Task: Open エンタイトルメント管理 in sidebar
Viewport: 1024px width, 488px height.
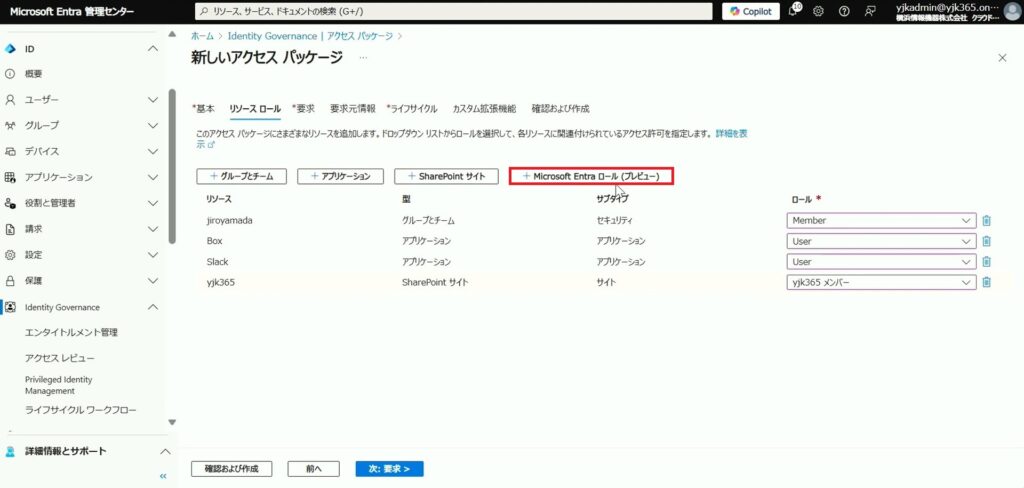Action: coord(71,333)
